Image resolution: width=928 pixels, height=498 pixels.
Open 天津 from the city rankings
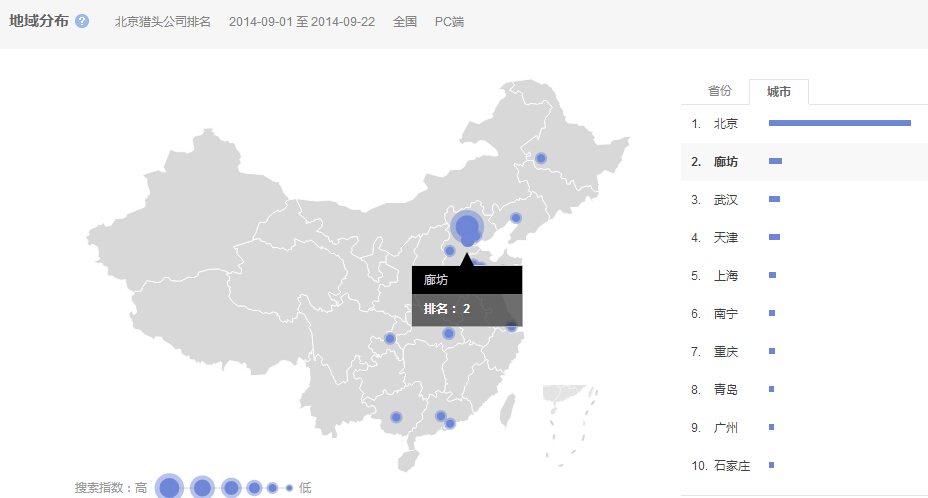[x=726, y=238]
